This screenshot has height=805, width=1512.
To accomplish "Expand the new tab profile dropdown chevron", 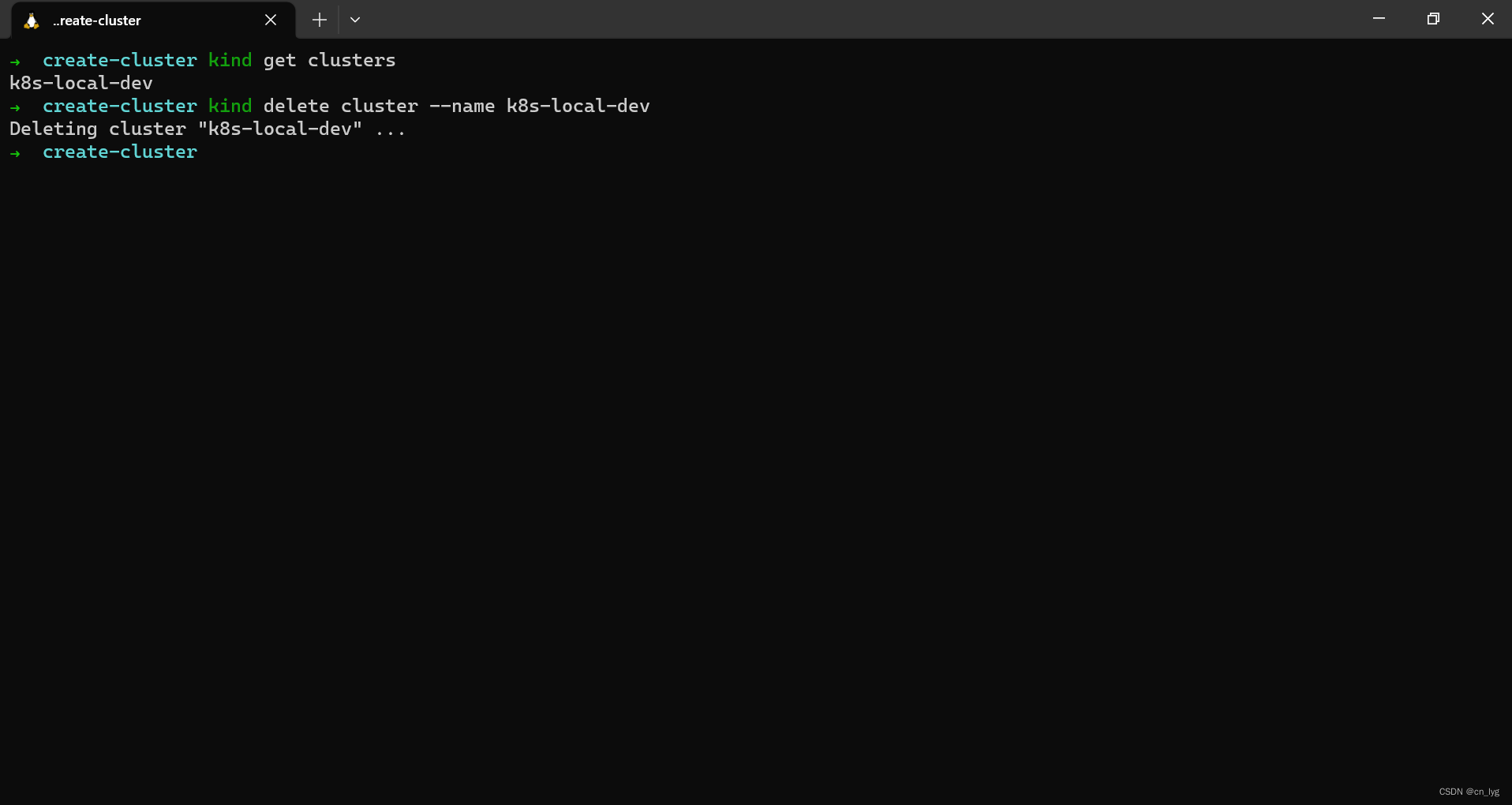I will click(355, 20).
